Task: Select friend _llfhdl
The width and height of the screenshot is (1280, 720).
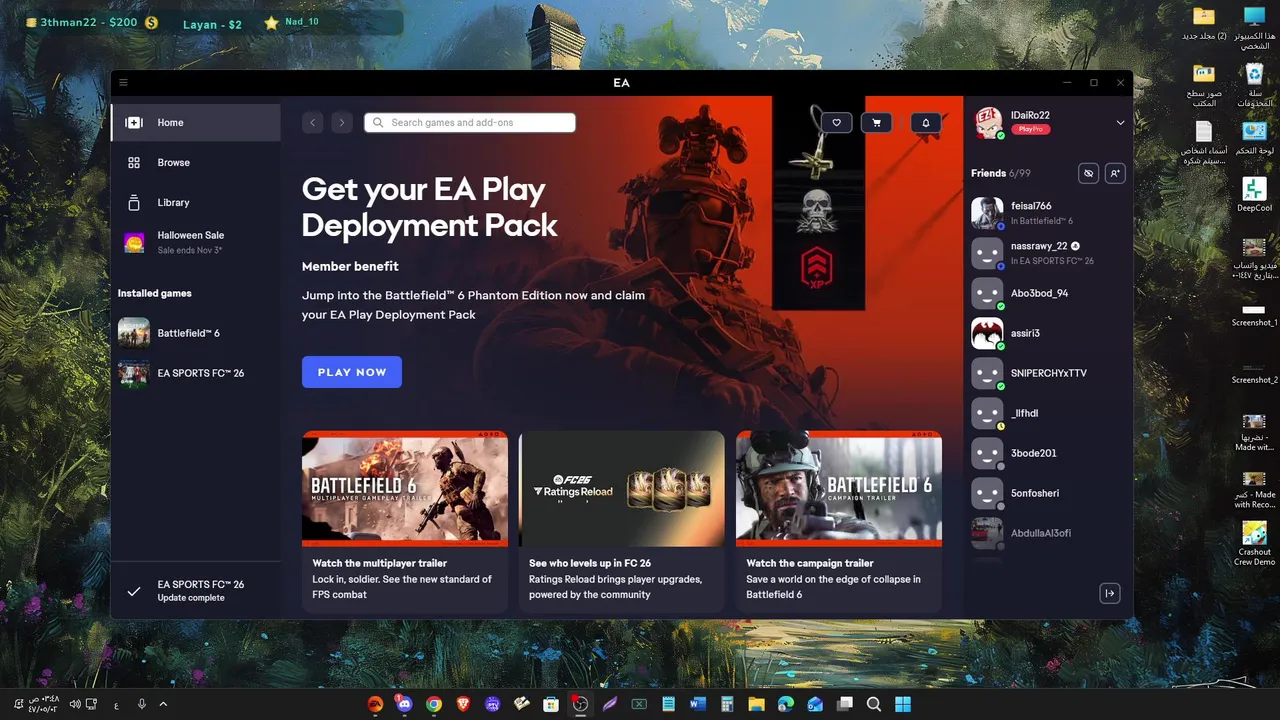Action: click(1048, 413)
